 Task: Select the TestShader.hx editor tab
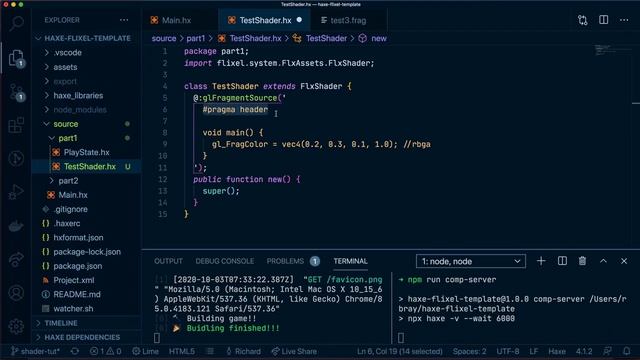point(264,20)
